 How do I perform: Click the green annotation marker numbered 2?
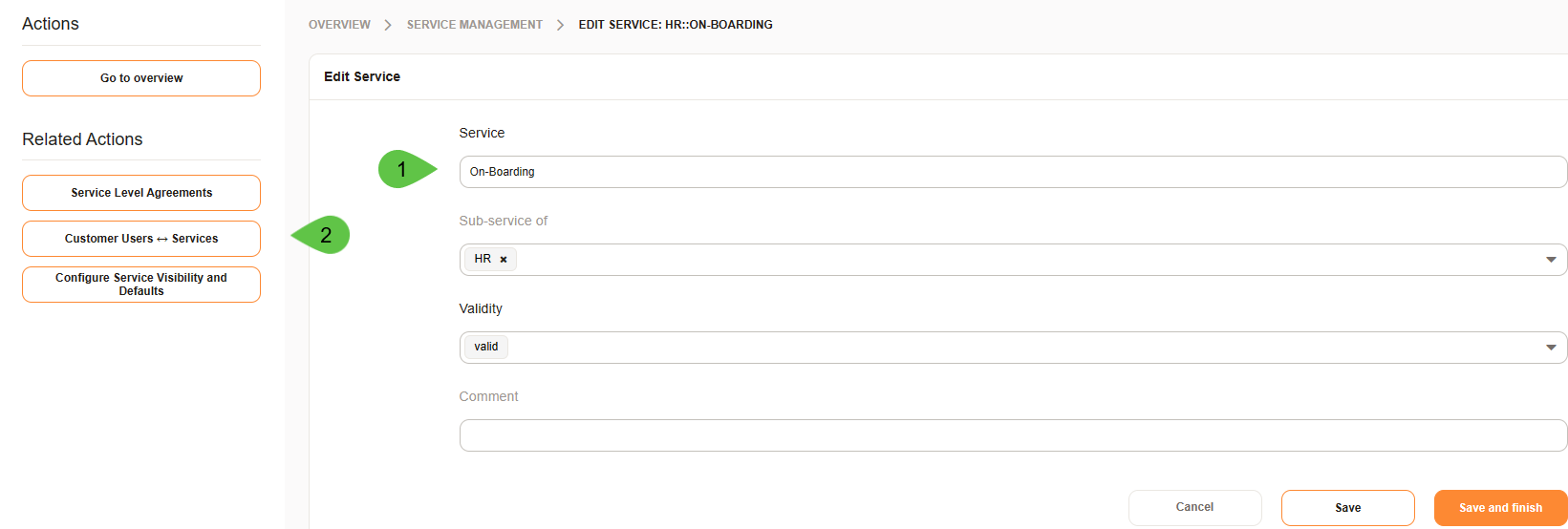(x=323, y=235)
